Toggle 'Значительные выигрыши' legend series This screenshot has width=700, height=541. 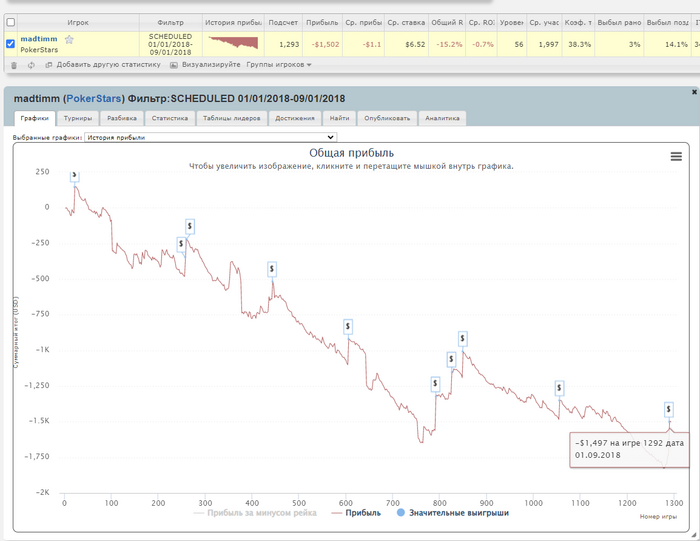(453, 513)
